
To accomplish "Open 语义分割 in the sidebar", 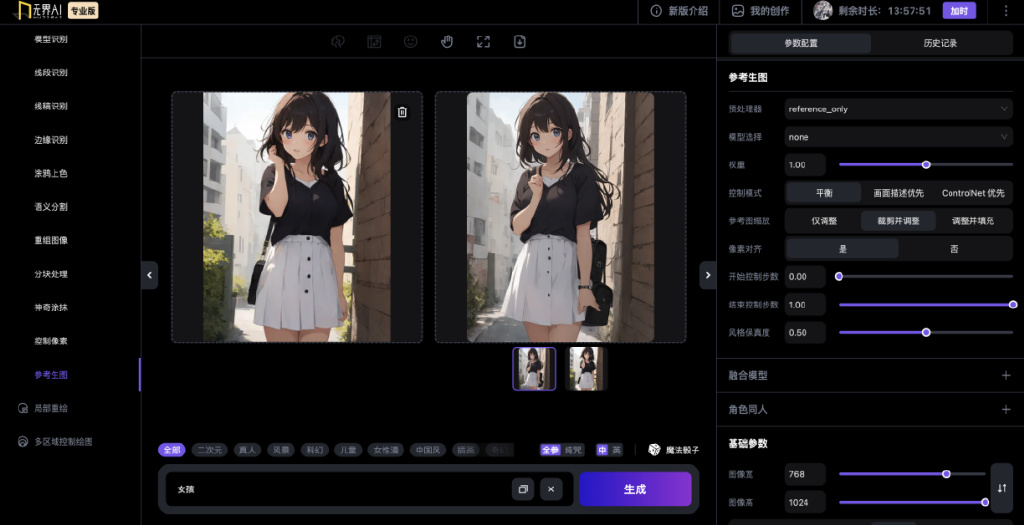I will [x=51, y=207].
